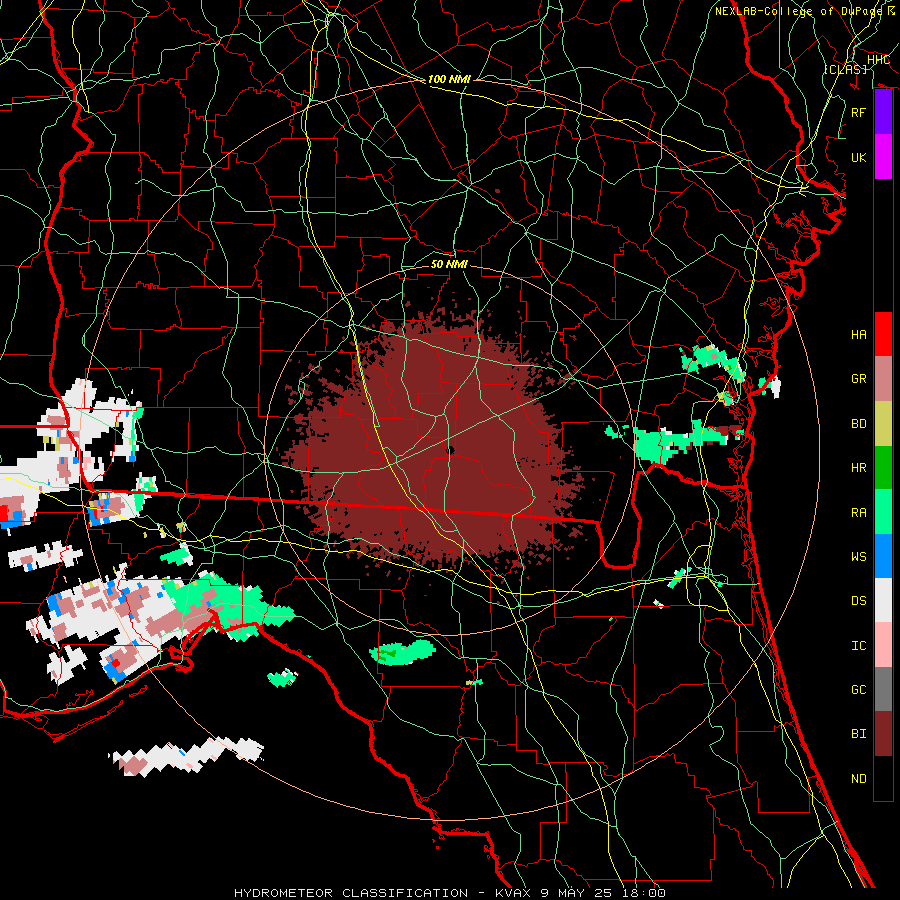The width and height of the screenshot is (900, 900).
Task: Click the GR legend label
Action: click(858, 379)
